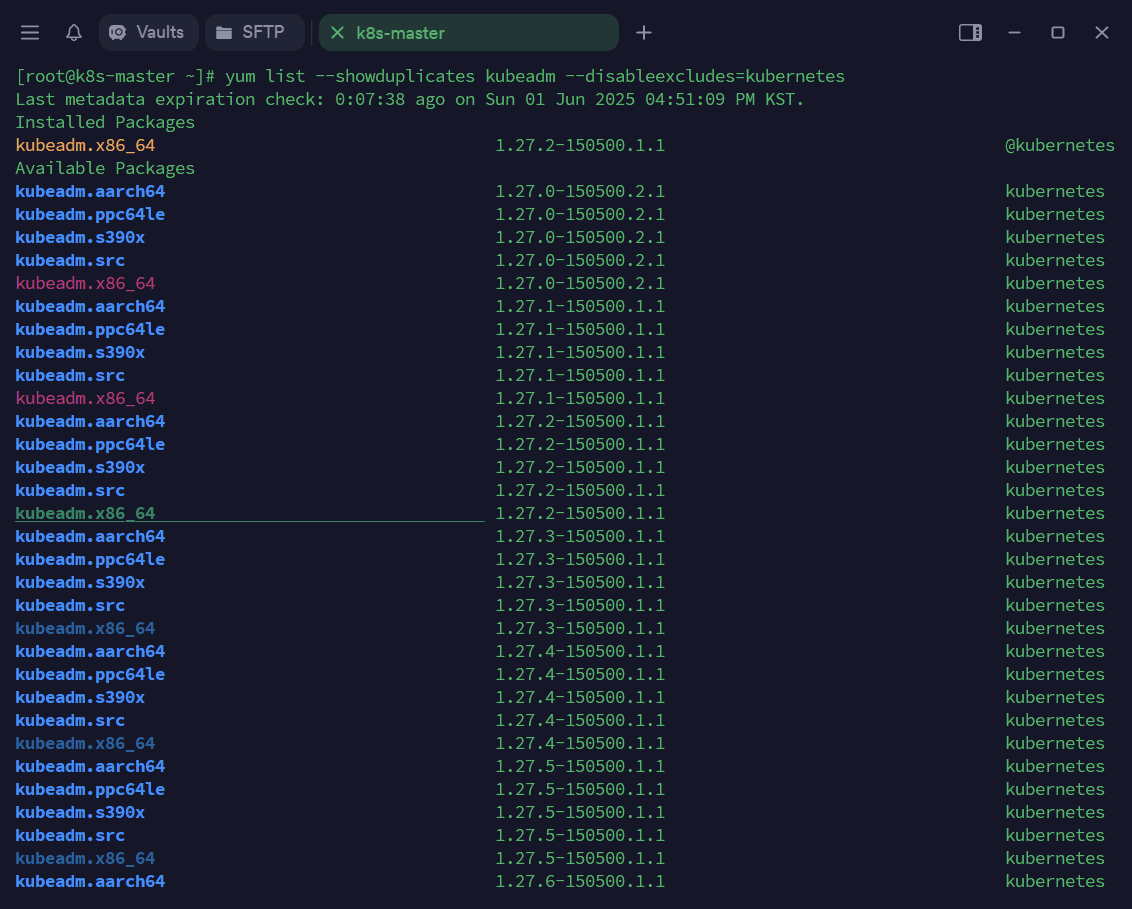Image resolution: width=1132 pixels, height=909 pixels.
Task: Click kubeadm.x86_64 on the 1.27.0-150500.2.1 row
Action: pyautogui.click(x=85, y=283)
